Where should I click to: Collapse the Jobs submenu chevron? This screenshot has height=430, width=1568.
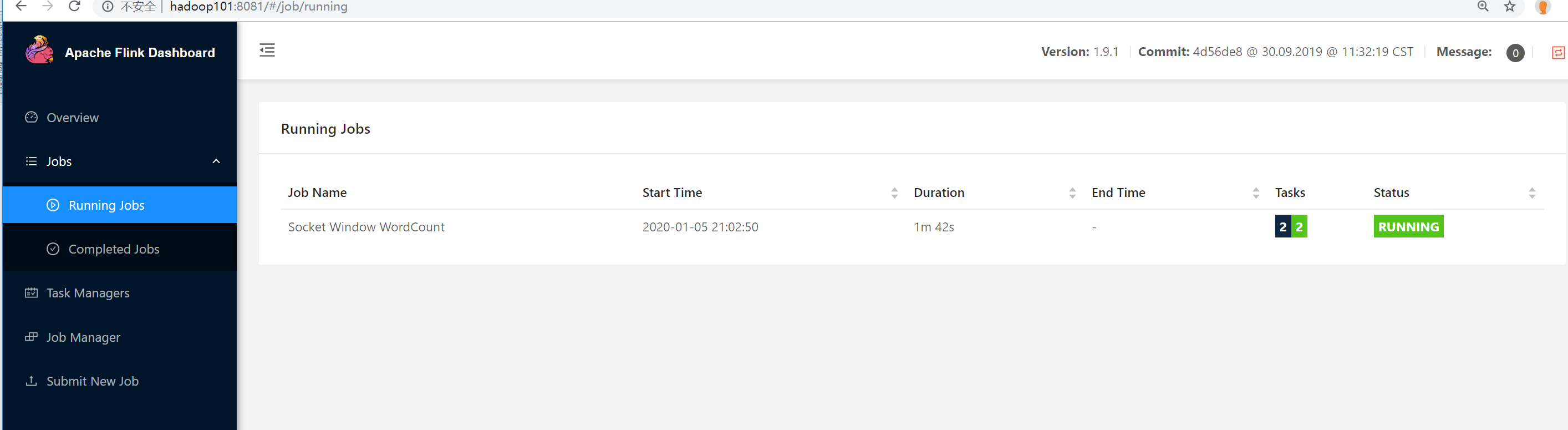click(x=216, y=161)
